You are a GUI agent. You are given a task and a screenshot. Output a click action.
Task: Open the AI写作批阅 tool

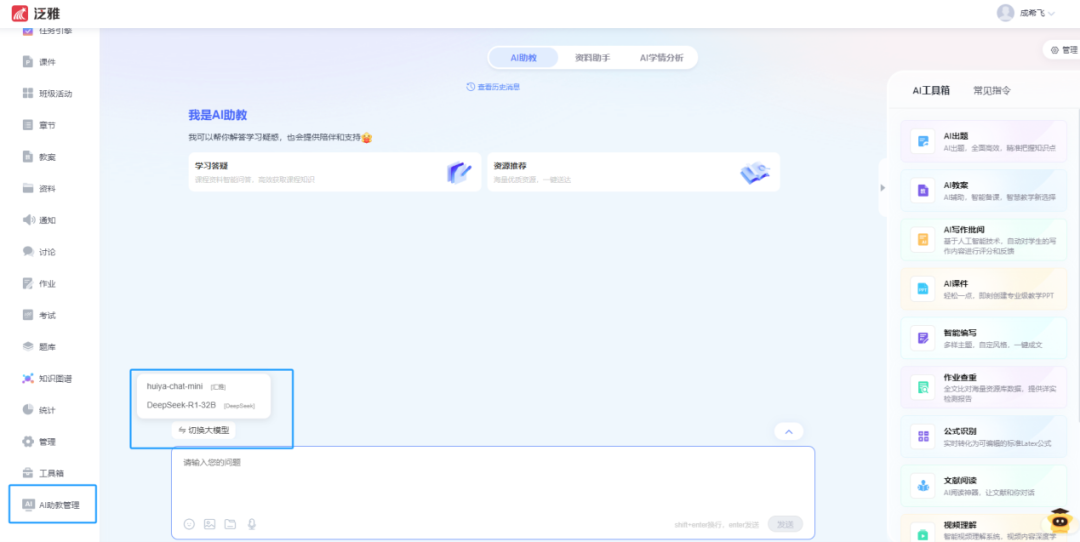[984, 239]
